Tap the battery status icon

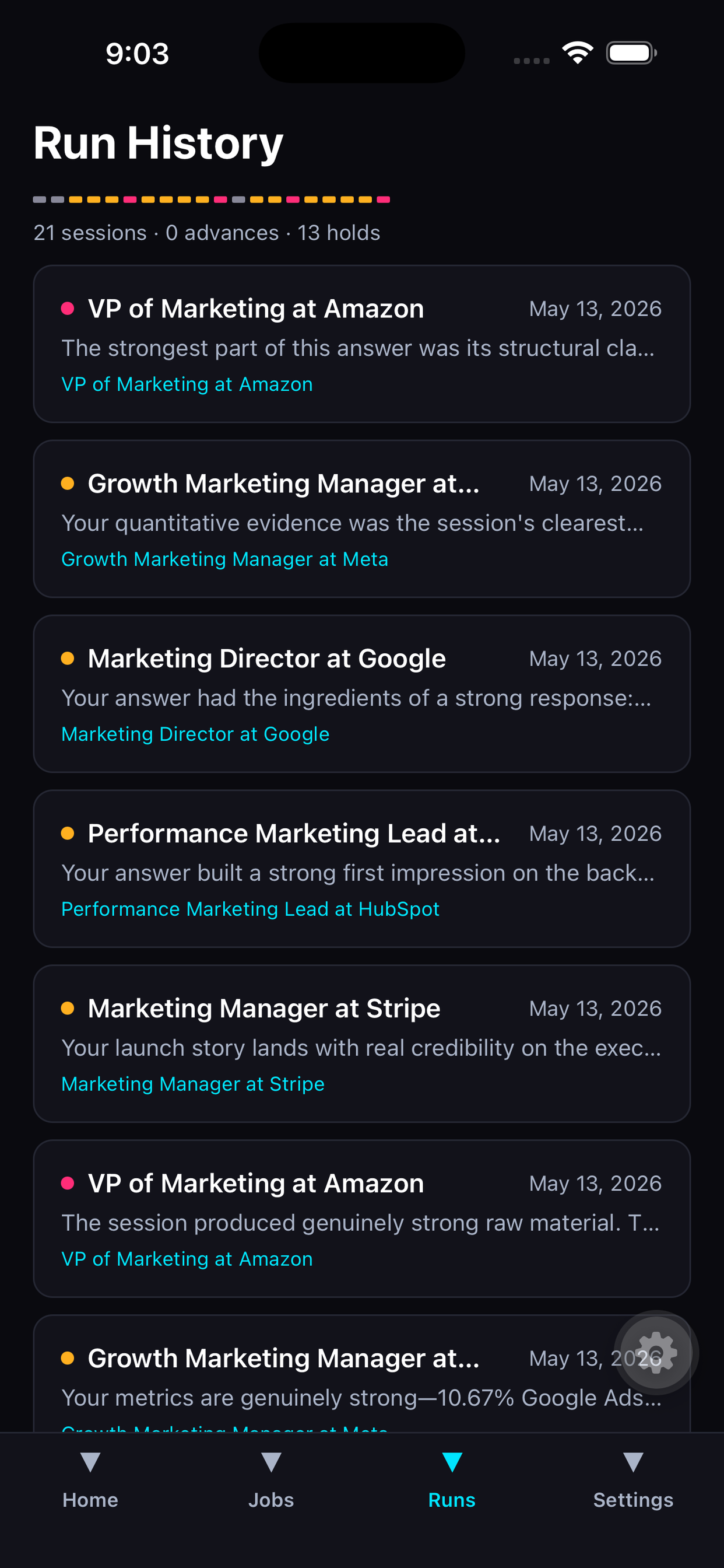(631, 53)
